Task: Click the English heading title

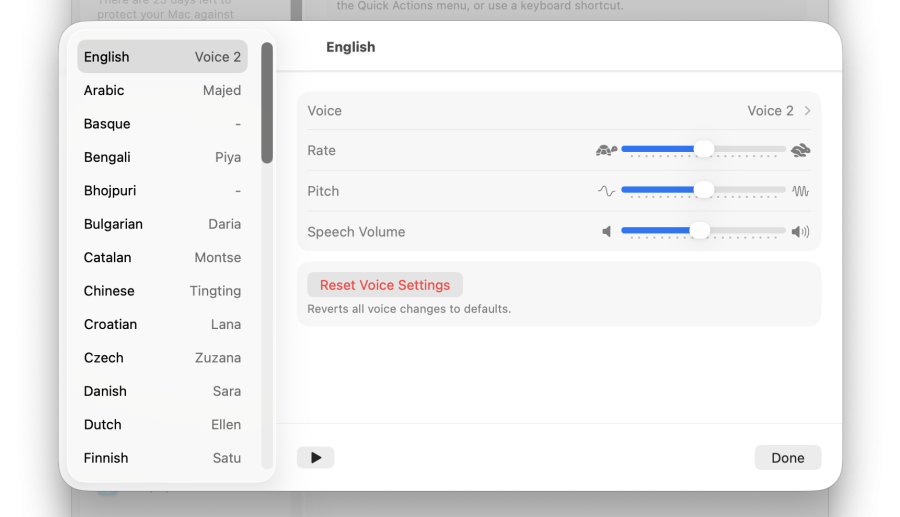Action: coord(351,47)
